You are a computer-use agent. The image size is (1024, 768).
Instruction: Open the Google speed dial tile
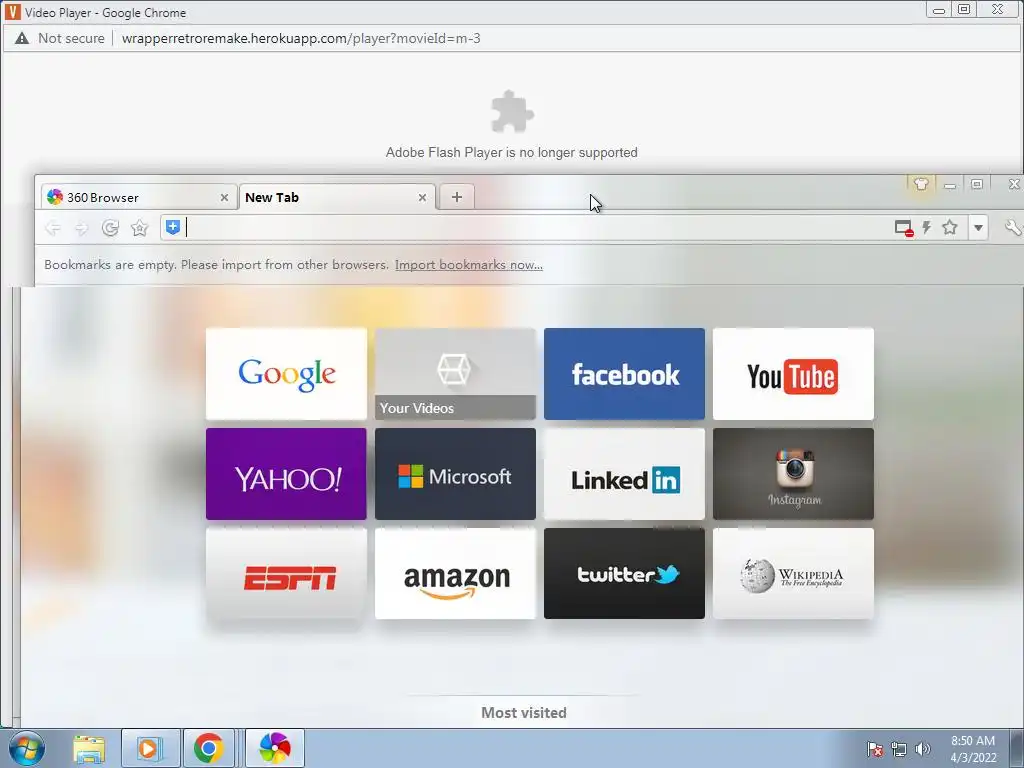(286, 374)
